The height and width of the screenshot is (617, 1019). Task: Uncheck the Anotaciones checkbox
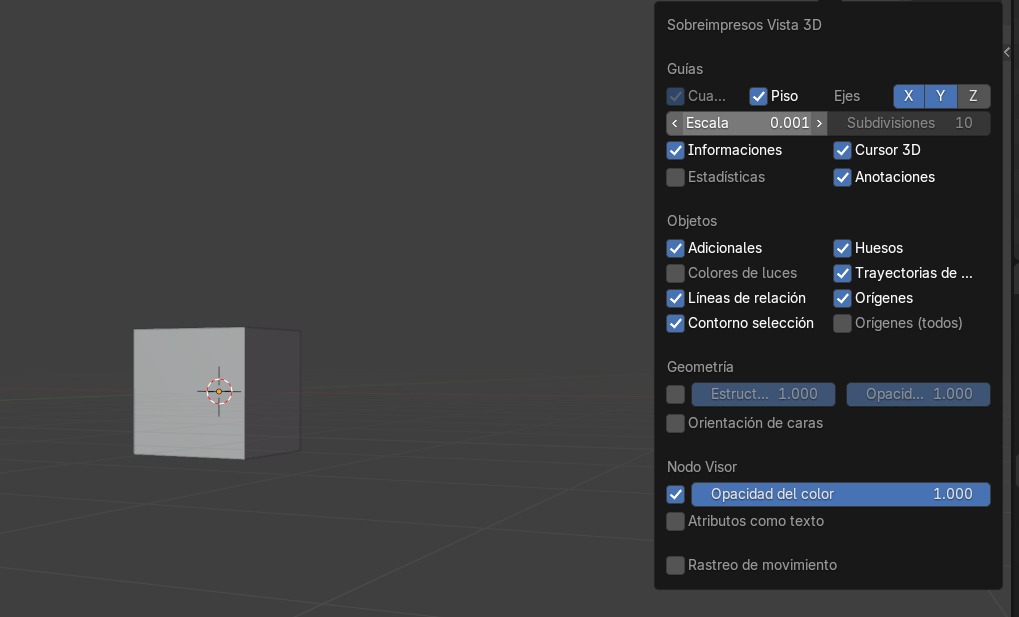(842, 177)
